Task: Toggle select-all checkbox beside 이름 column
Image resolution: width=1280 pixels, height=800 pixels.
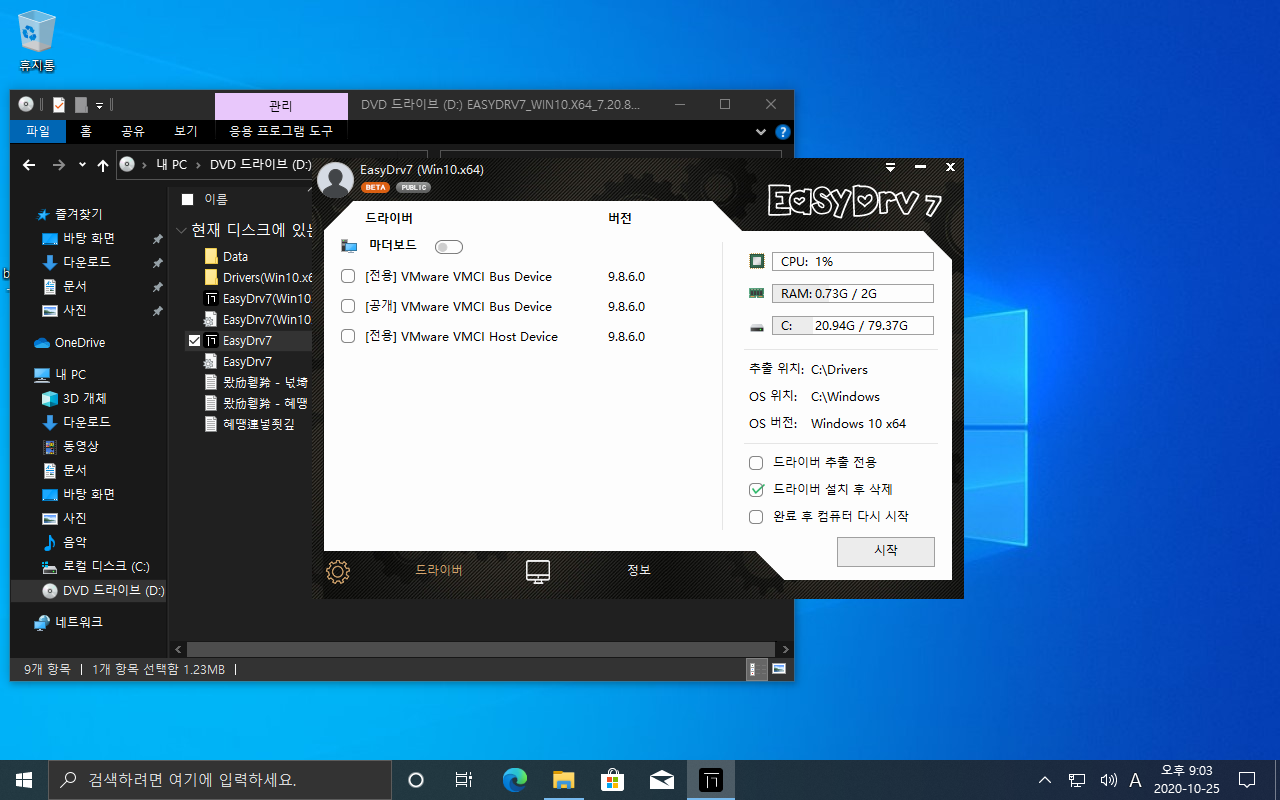Action: [187, 200]
